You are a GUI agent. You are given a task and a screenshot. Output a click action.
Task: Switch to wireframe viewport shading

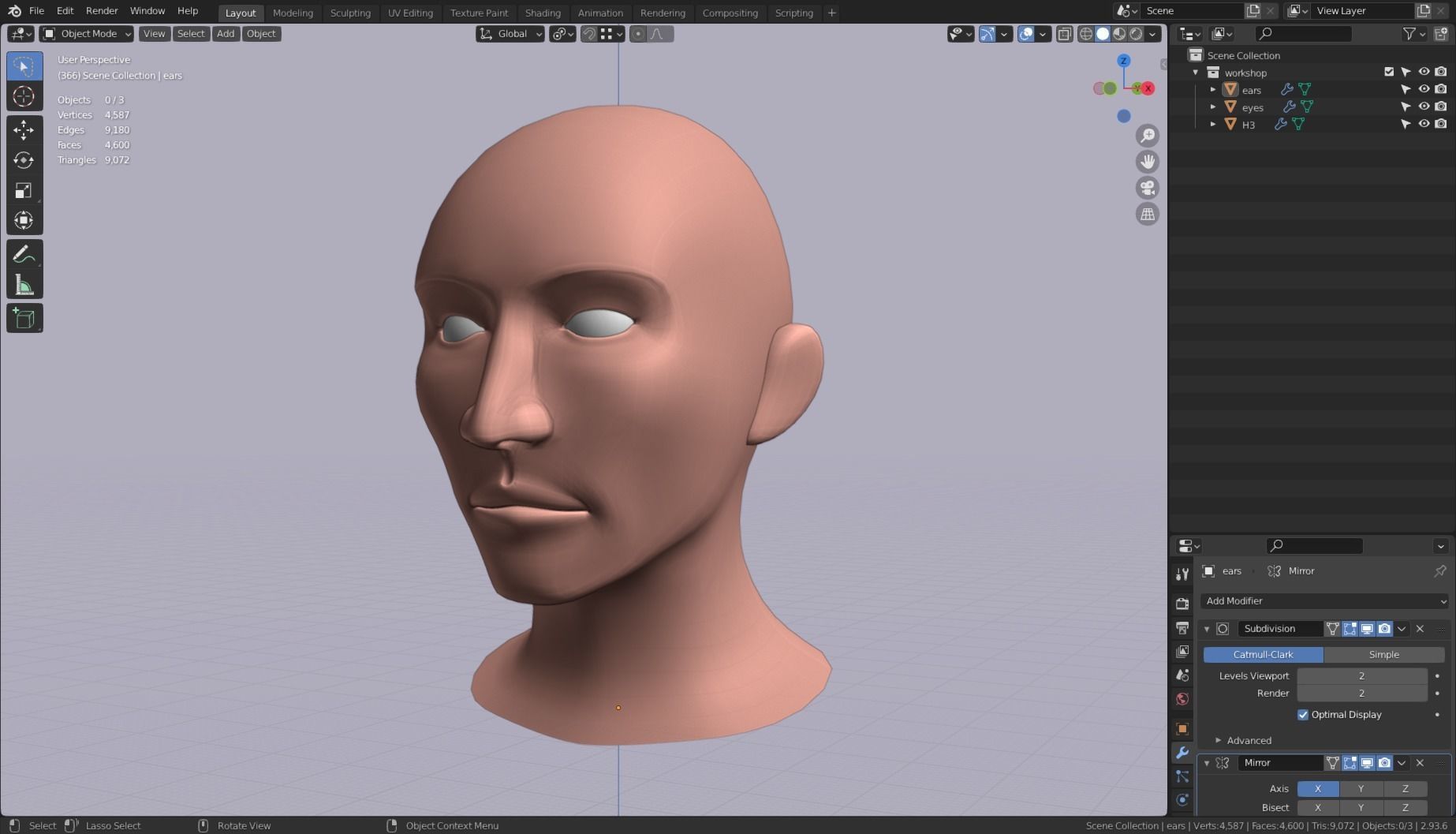[x=1086, y=34]
